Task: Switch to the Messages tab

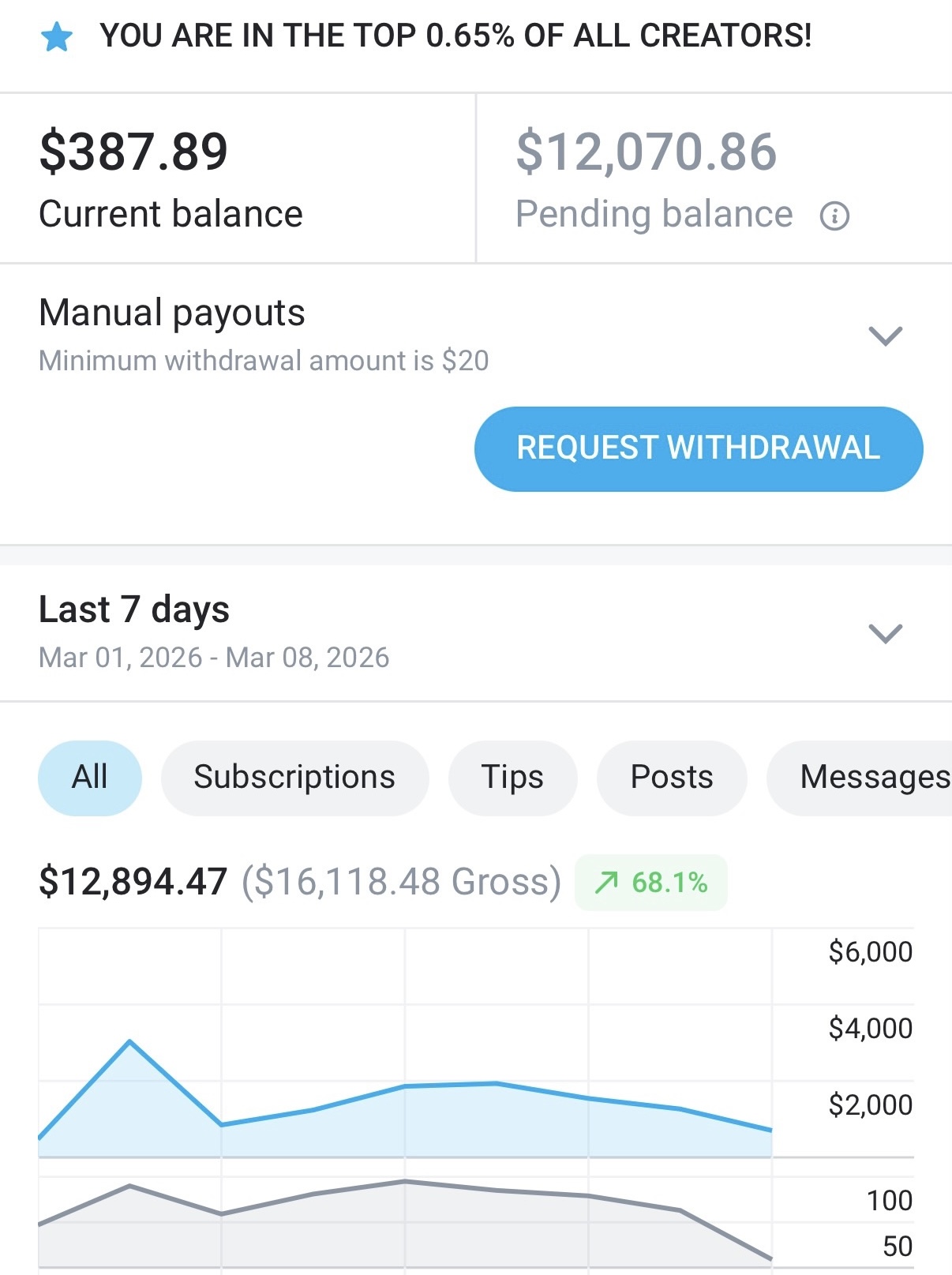Action: coord(859,778)
